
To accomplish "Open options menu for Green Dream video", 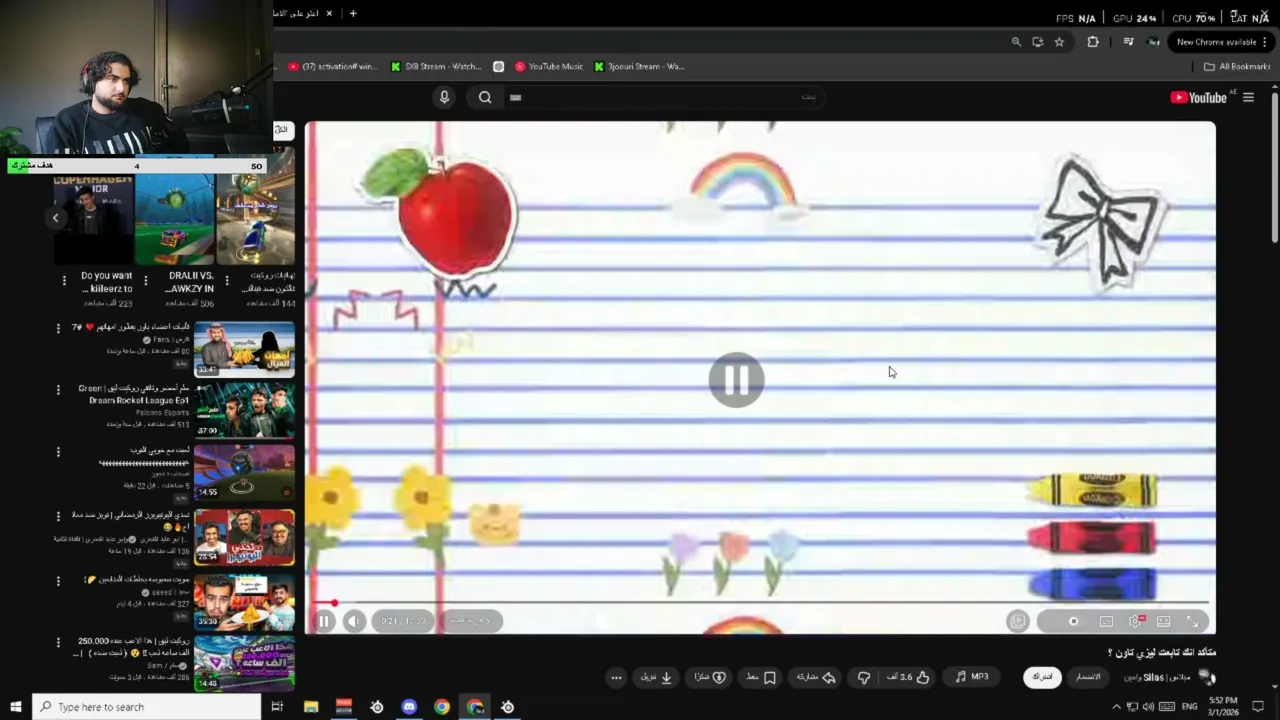I will [x=58, y=390].
